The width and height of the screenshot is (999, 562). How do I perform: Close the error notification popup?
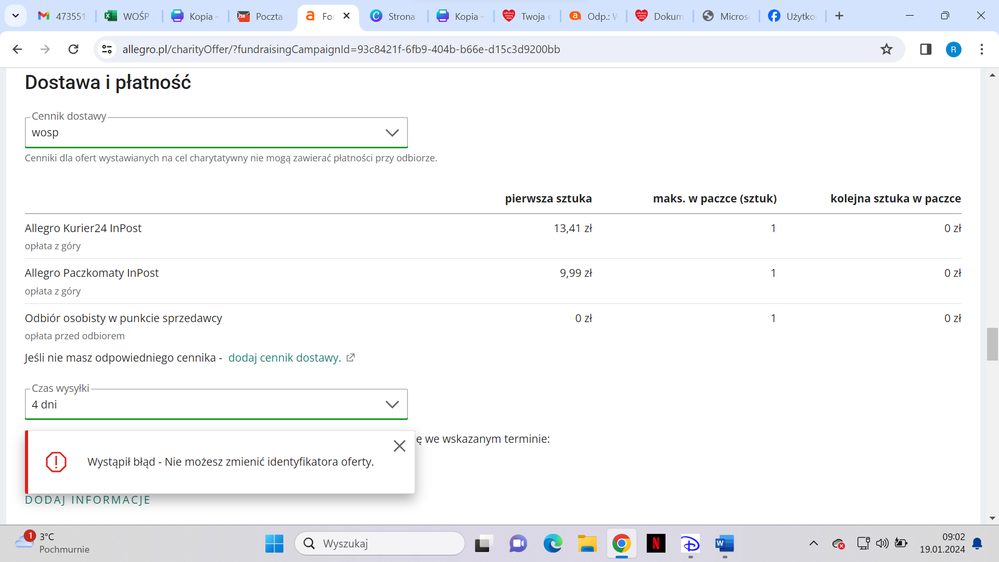click(399, 446)
